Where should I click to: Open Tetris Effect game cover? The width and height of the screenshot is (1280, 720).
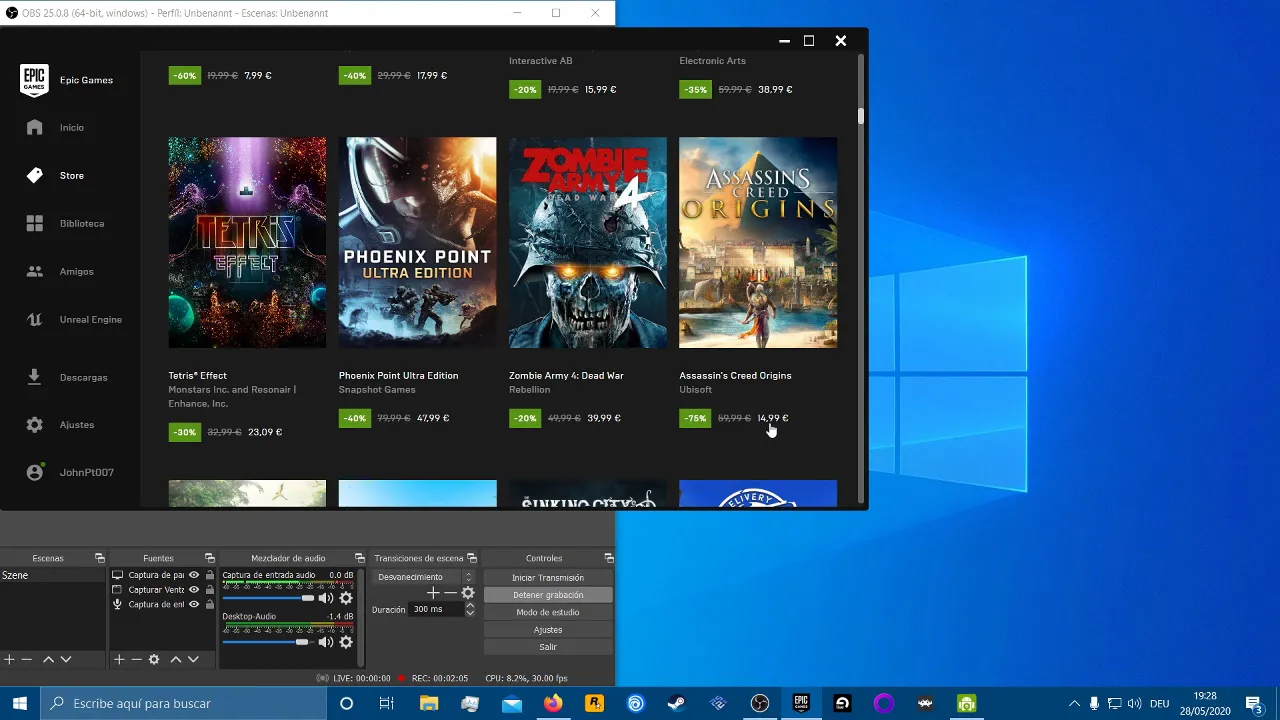click(x=247, y=242)
